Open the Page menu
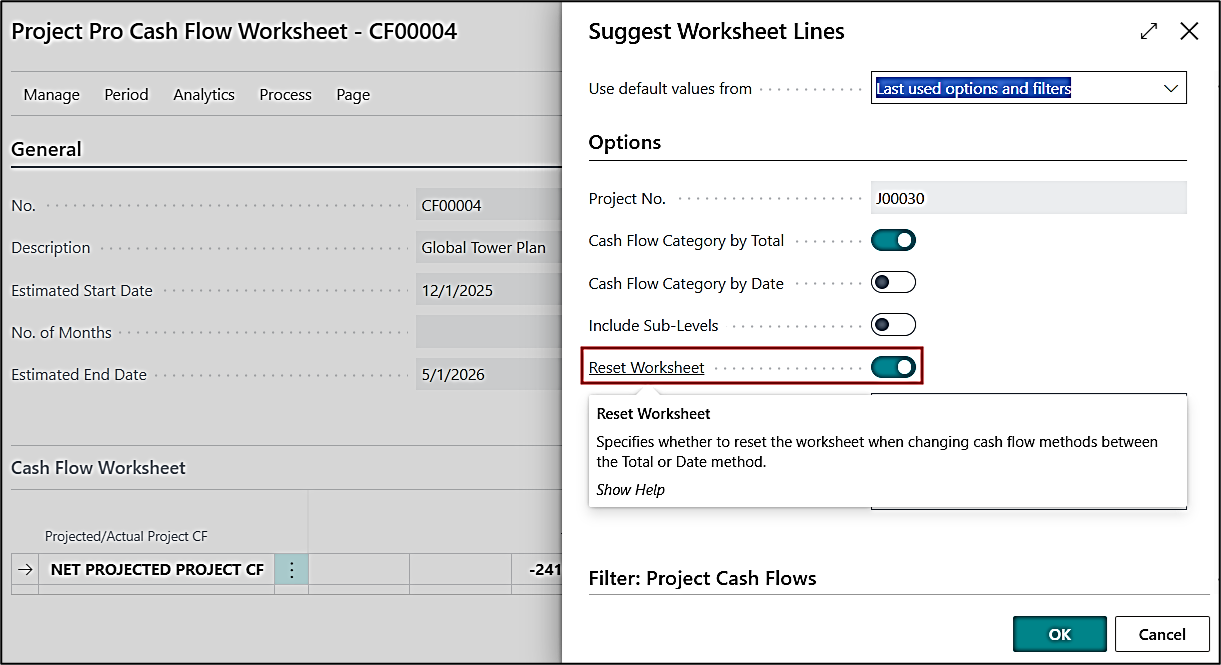Viewport: 1221px width, 665px height. (353, 95)
